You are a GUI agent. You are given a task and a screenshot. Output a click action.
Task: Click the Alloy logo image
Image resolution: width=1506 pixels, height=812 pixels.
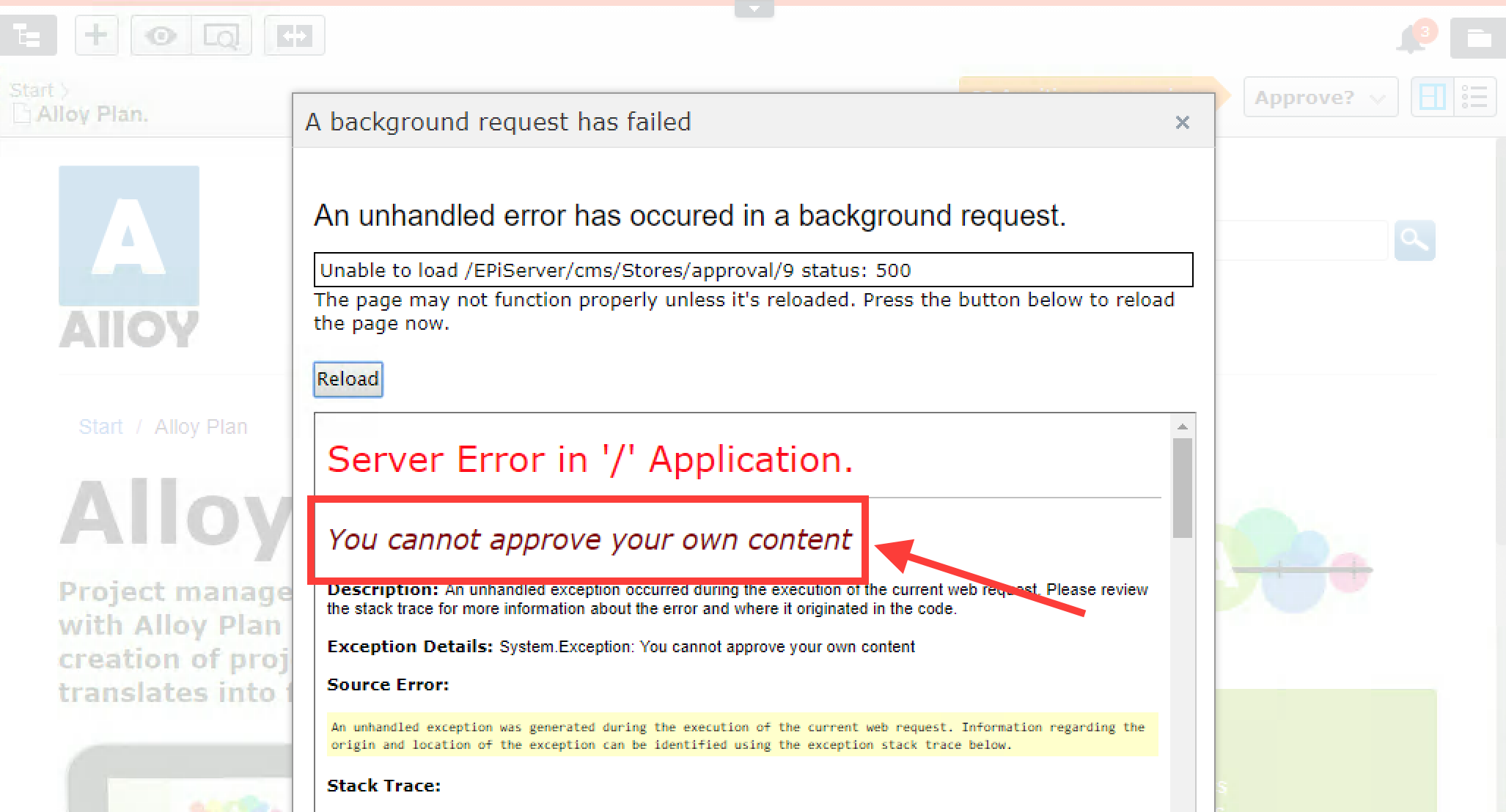pos(129,256)
